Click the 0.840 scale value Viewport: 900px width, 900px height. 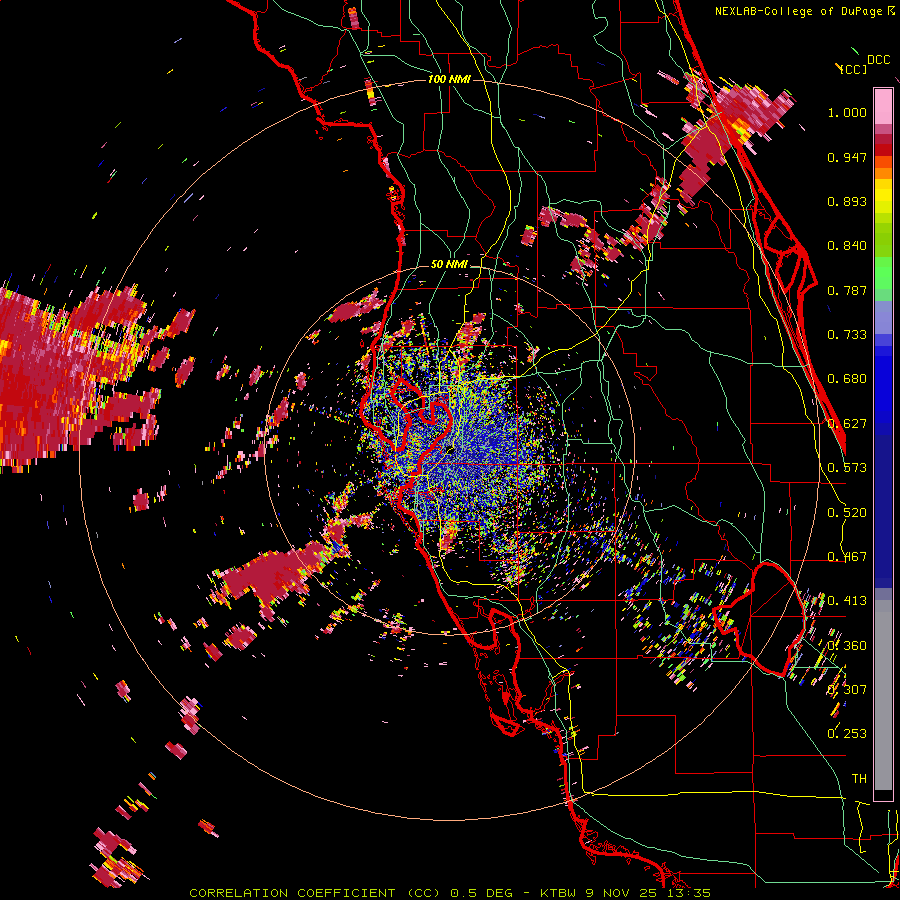847,246
